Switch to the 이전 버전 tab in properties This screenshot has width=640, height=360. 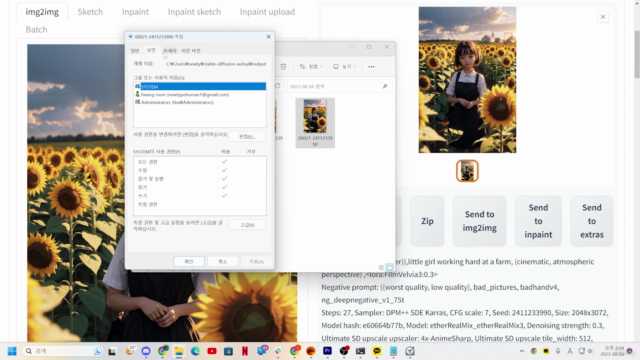(x=191, y=51)
